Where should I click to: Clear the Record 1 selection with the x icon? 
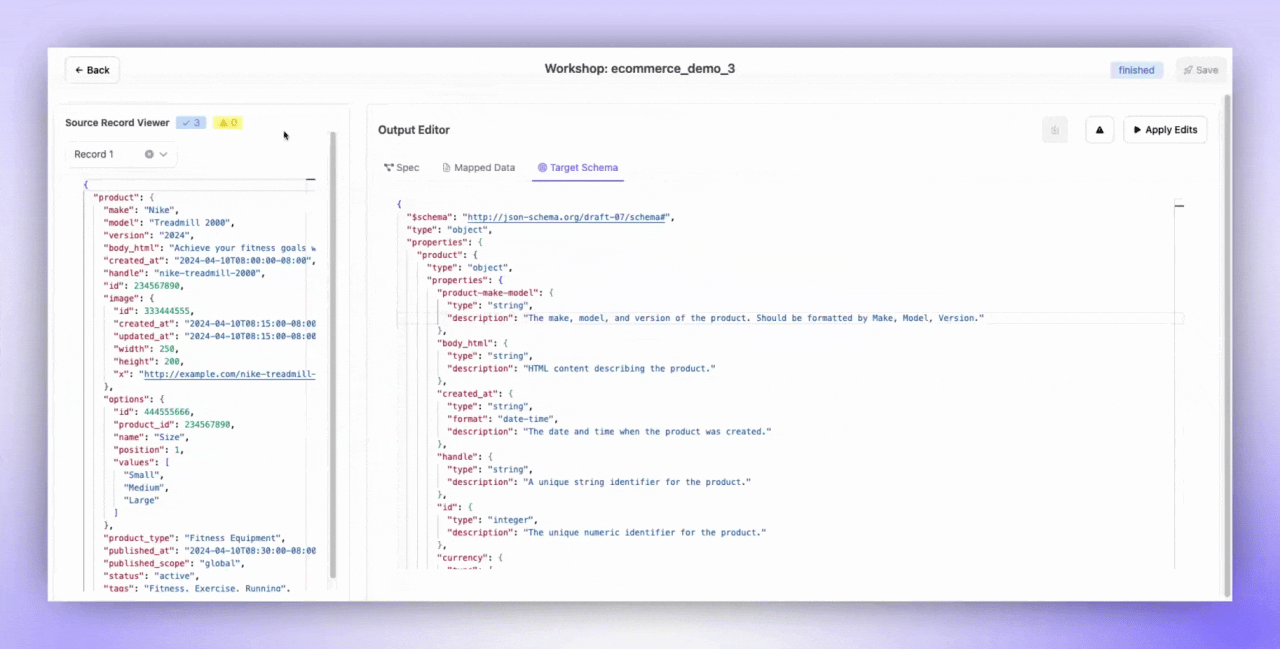[x=149, y=154]
